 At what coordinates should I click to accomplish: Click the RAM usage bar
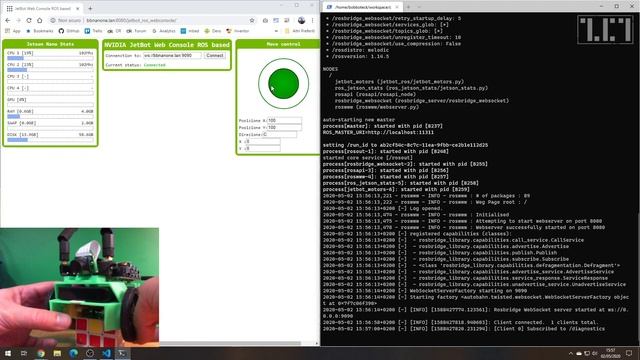(50, 117)
